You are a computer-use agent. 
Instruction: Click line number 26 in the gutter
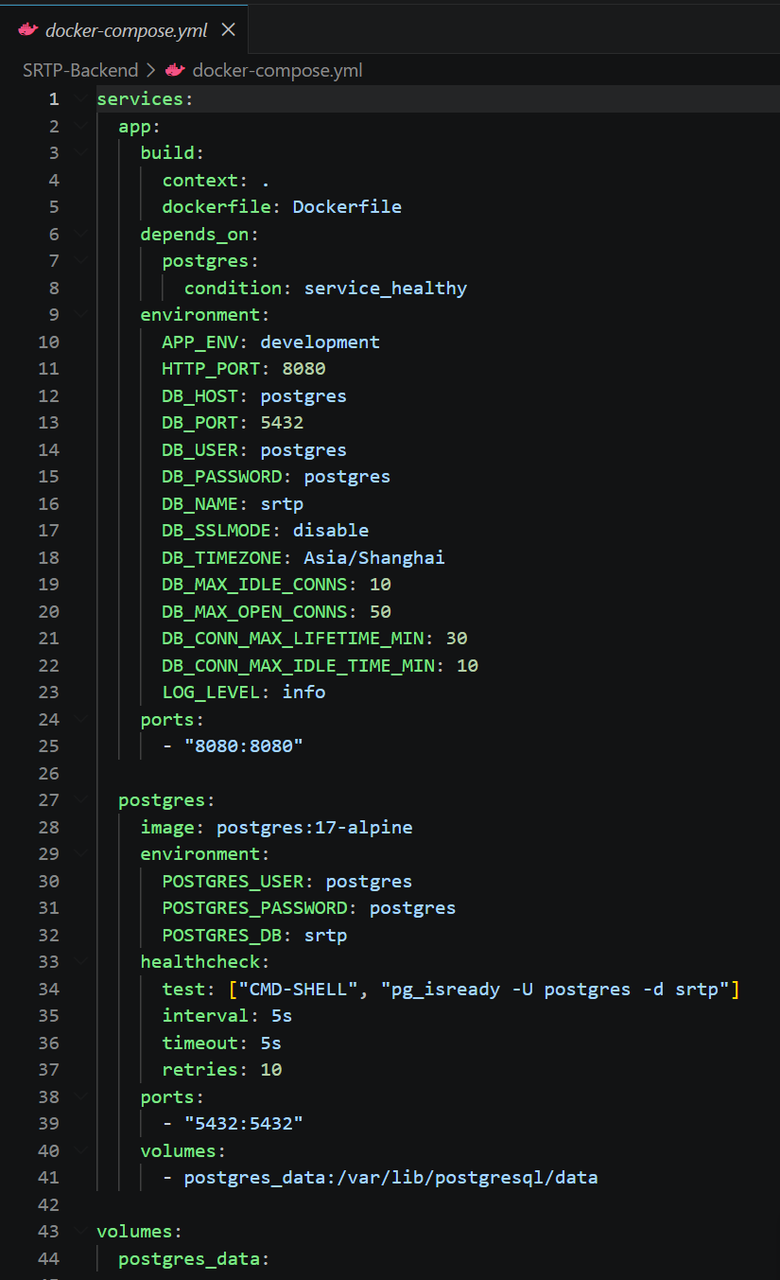(49, 773)
